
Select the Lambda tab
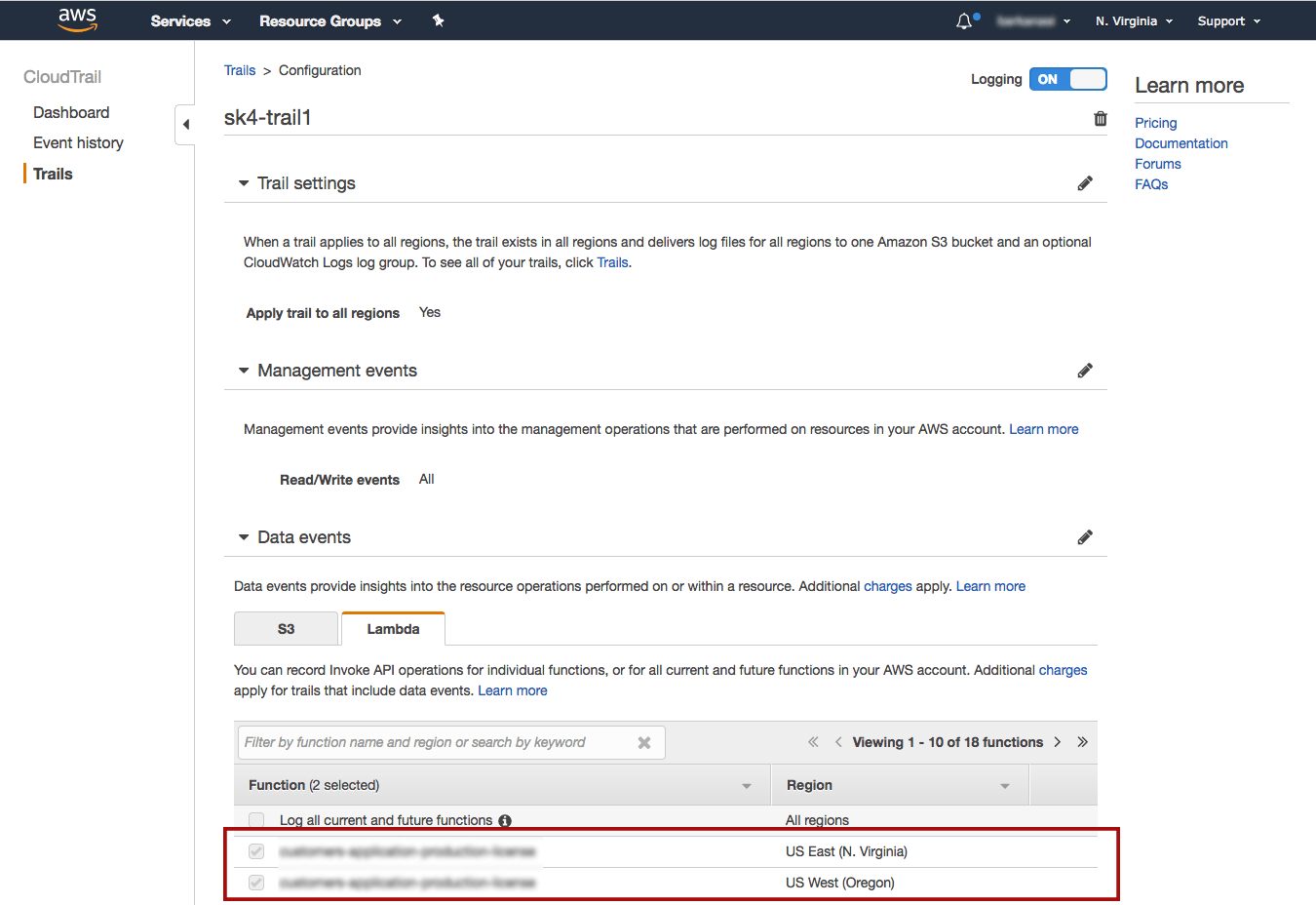tap(393, 629)
